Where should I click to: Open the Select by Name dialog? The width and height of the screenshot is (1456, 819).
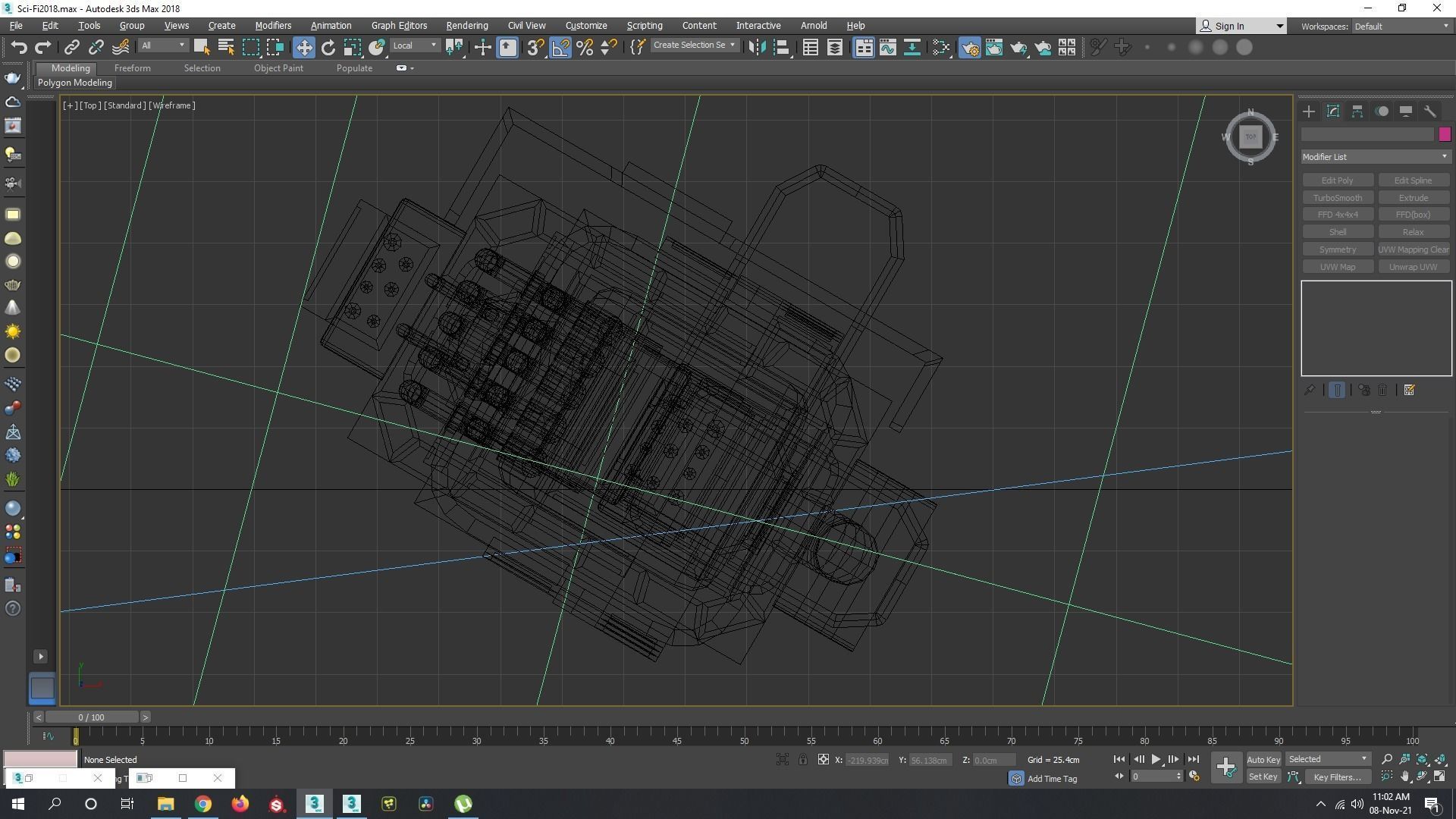[x=226, y=47]
